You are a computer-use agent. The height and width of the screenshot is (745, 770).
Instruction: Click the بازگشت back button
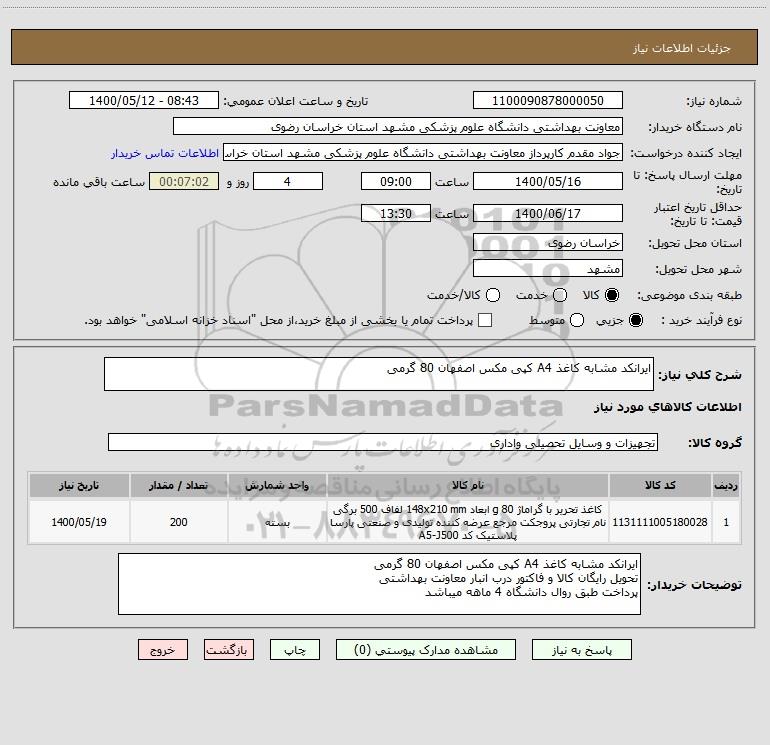pyautogui.click(x=229, y=650)
